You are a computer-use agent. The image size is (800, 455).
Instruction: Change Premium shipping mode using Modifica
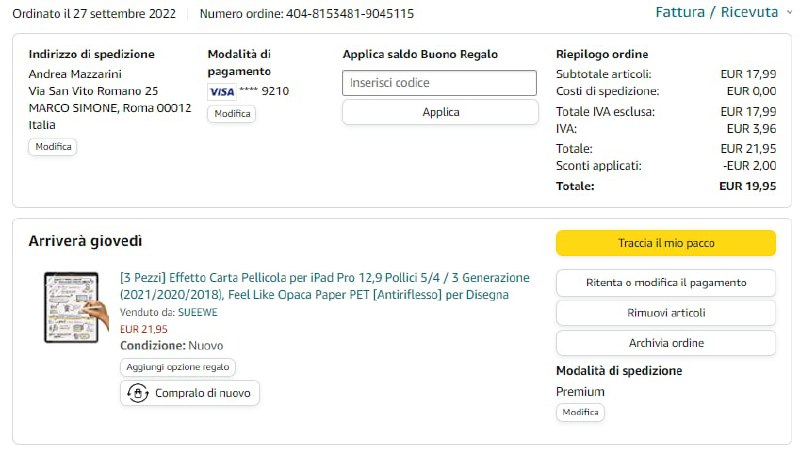(x=580, y=412)
